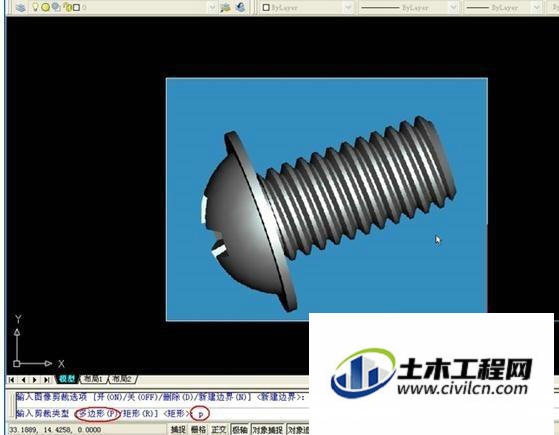Click the command line input after <矩形>
559x435 pixels.
click(200, 414)
